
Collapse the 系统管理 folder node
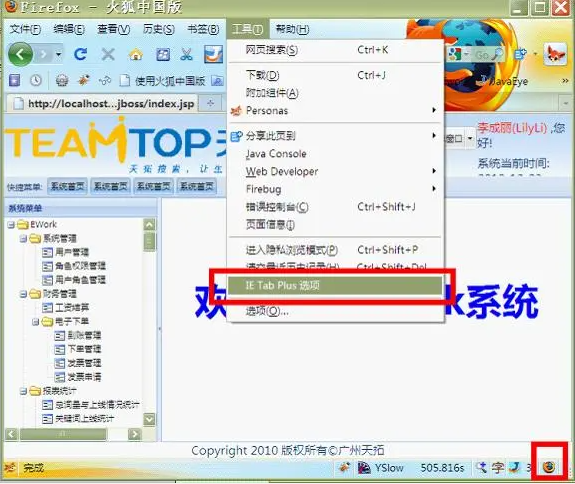coord(23,239)
